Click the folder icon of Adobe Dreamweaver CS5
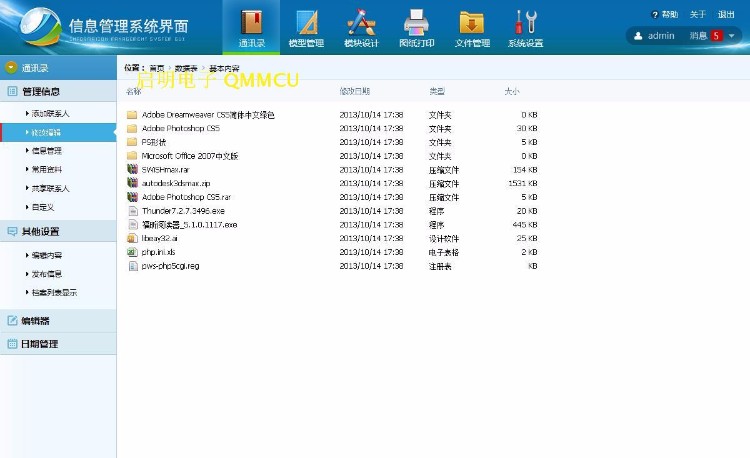Viewport: 750px width, 458px height. (132, 115)
